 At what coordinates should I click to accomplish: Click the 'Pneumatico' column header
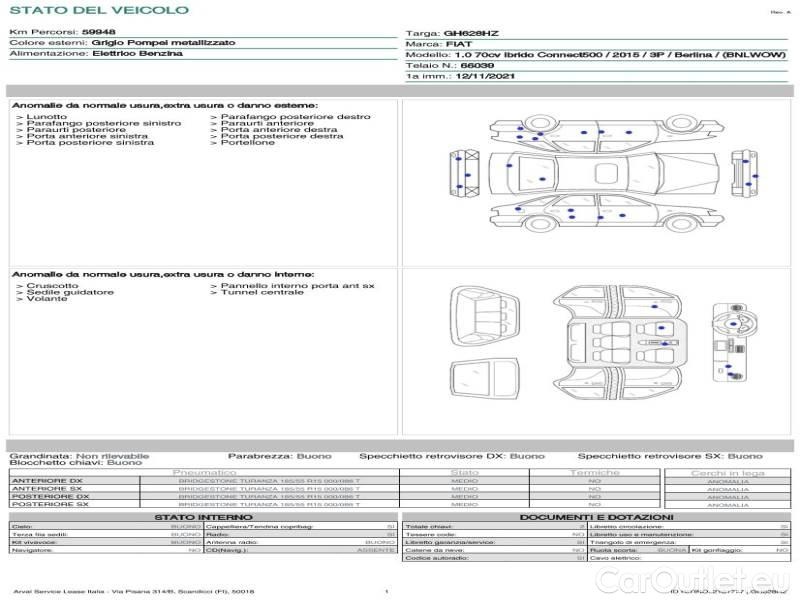pos(204,472)
